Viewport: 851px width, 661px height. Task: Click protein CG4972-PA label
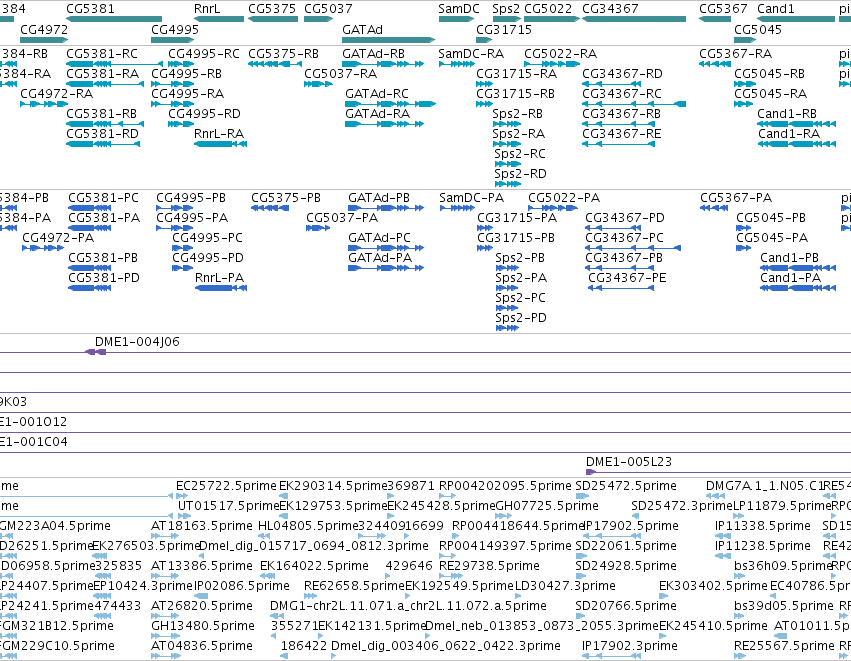58,238
